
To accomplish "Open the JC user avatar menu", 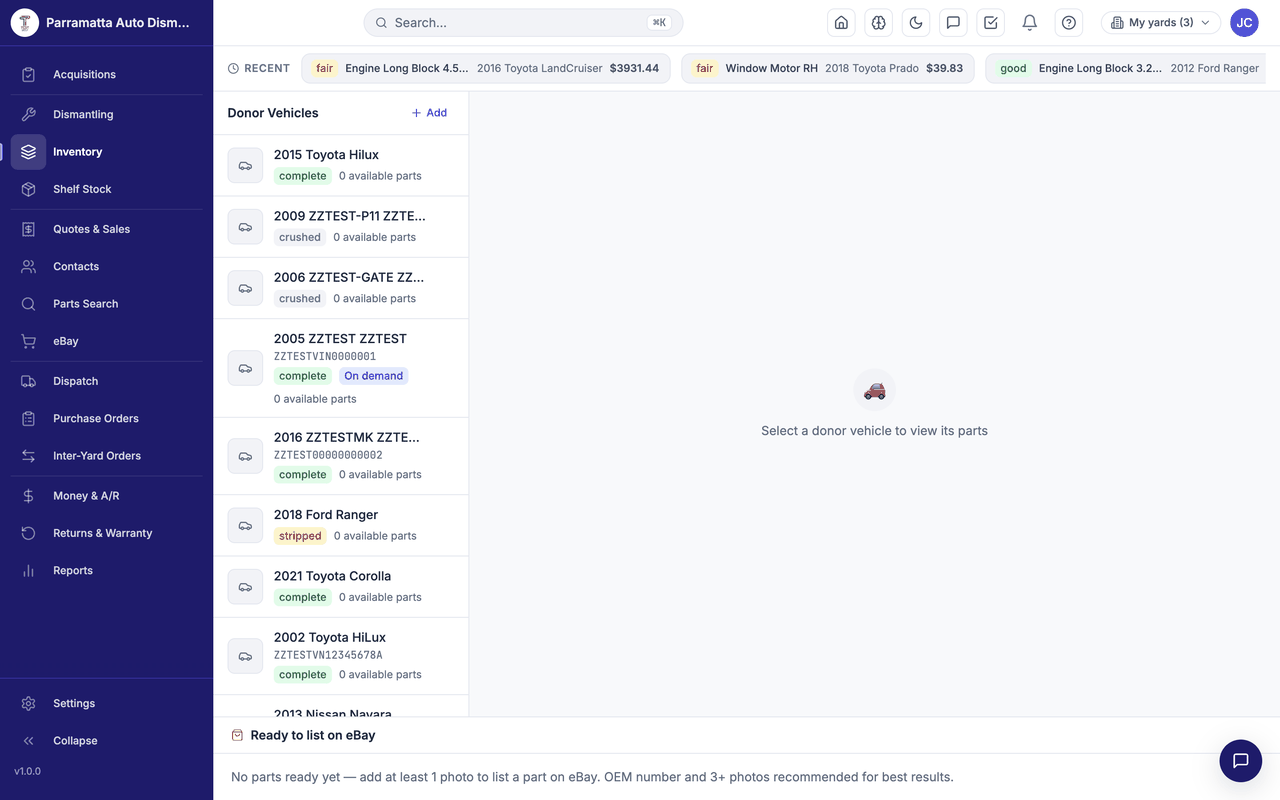I will (1244, 22).
